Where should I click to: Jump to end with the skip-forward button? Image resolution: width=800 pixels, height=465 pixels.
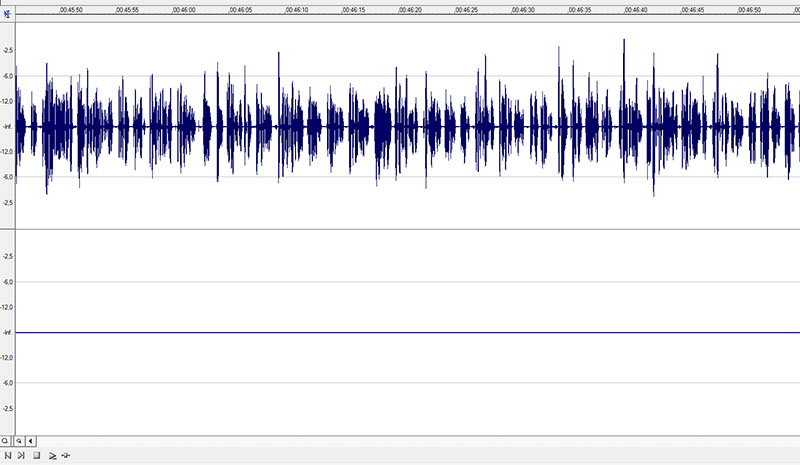click(x=21, y=456)
